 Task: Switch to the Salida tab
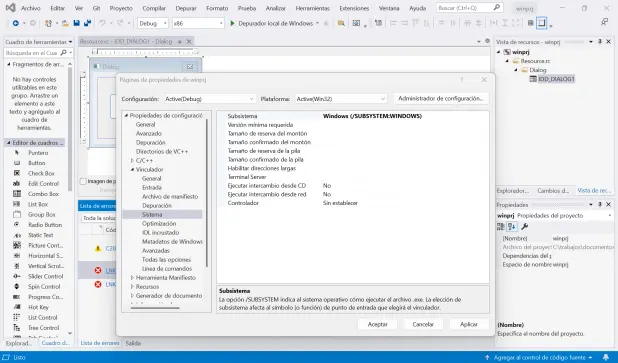(x=133, y=343)
